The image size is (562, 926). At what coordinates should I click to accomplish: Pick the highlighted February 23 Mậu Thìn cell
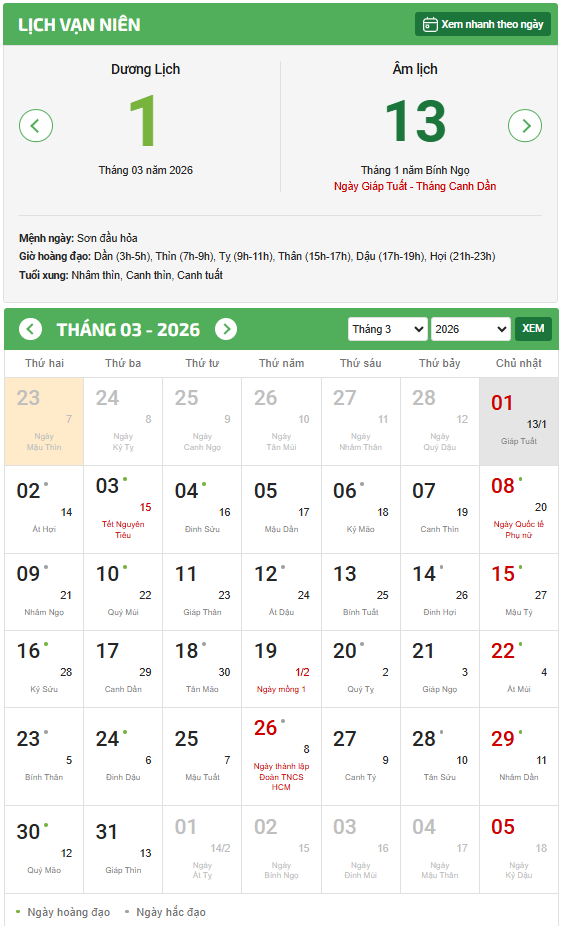[44, 422]
